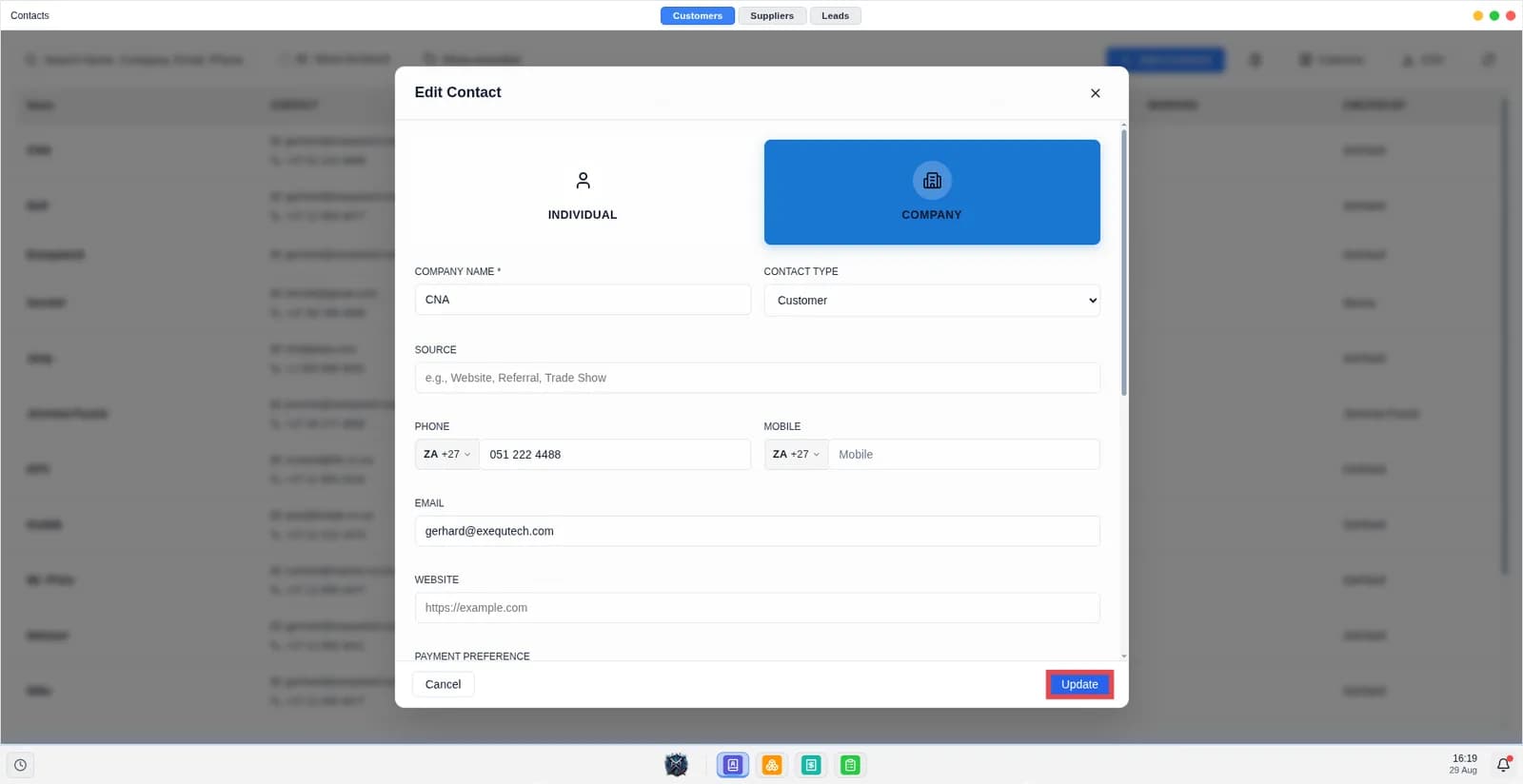
Task: Focus the Website URL field
Action: [757, 608]
